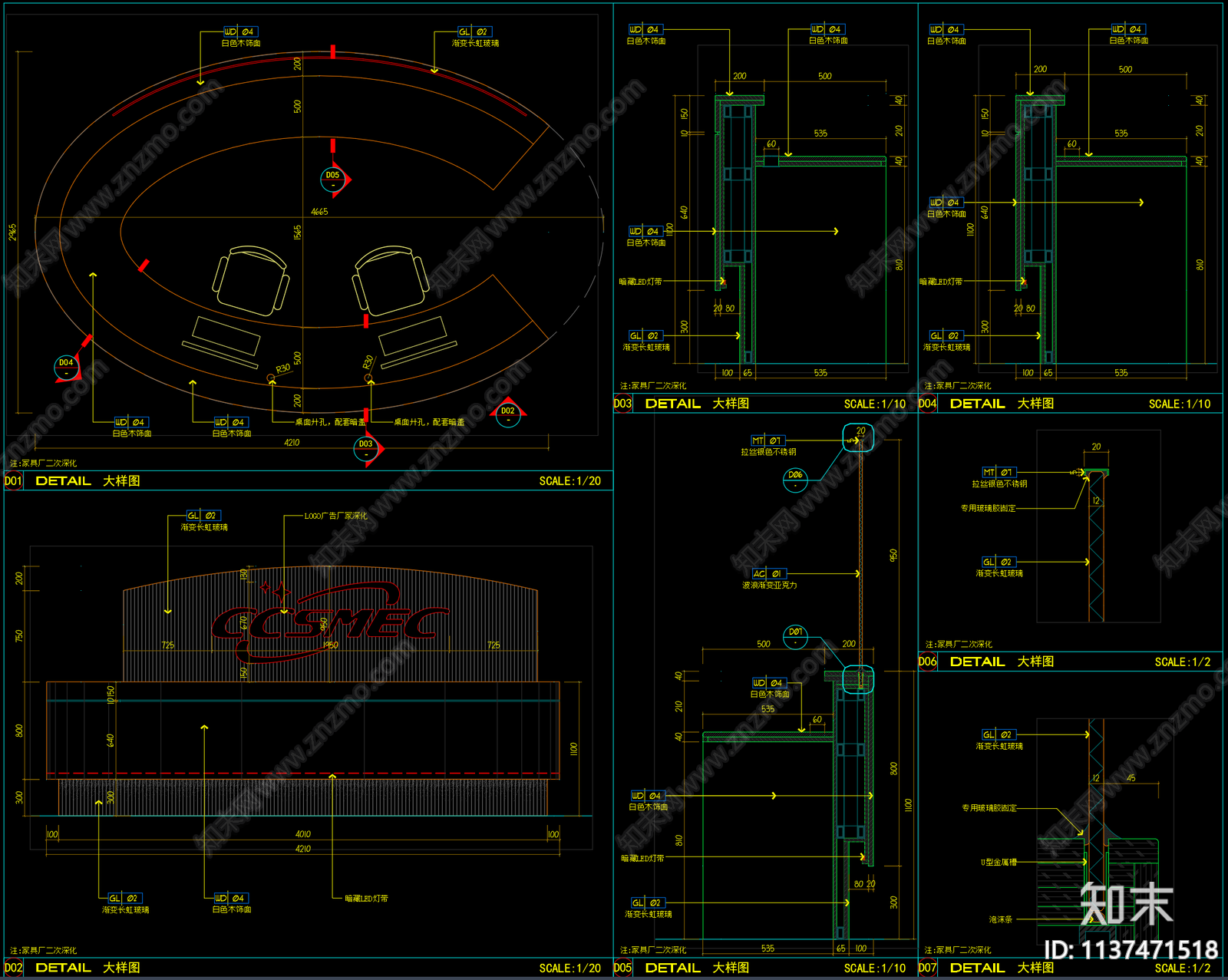The height and width of the screenshot is (980, 1228).
Task: Click 专用玻璃胶固定 label in detail D06
Action: [989, 508]
